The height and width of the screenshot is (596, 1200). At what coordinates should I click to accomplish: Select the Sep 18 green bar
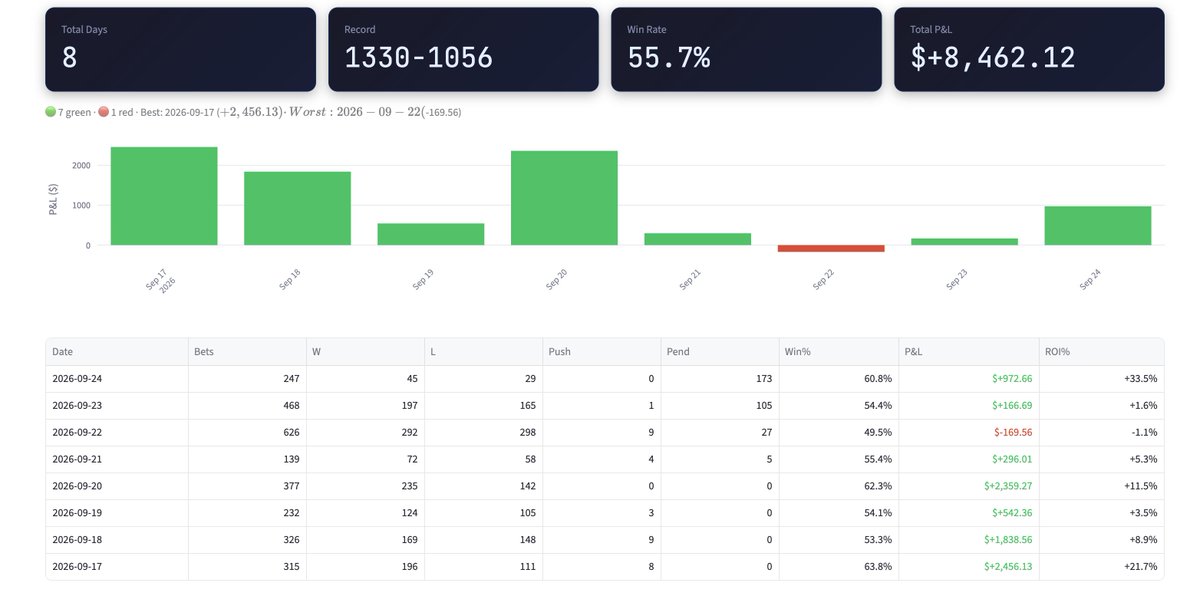tap(297, 208)
